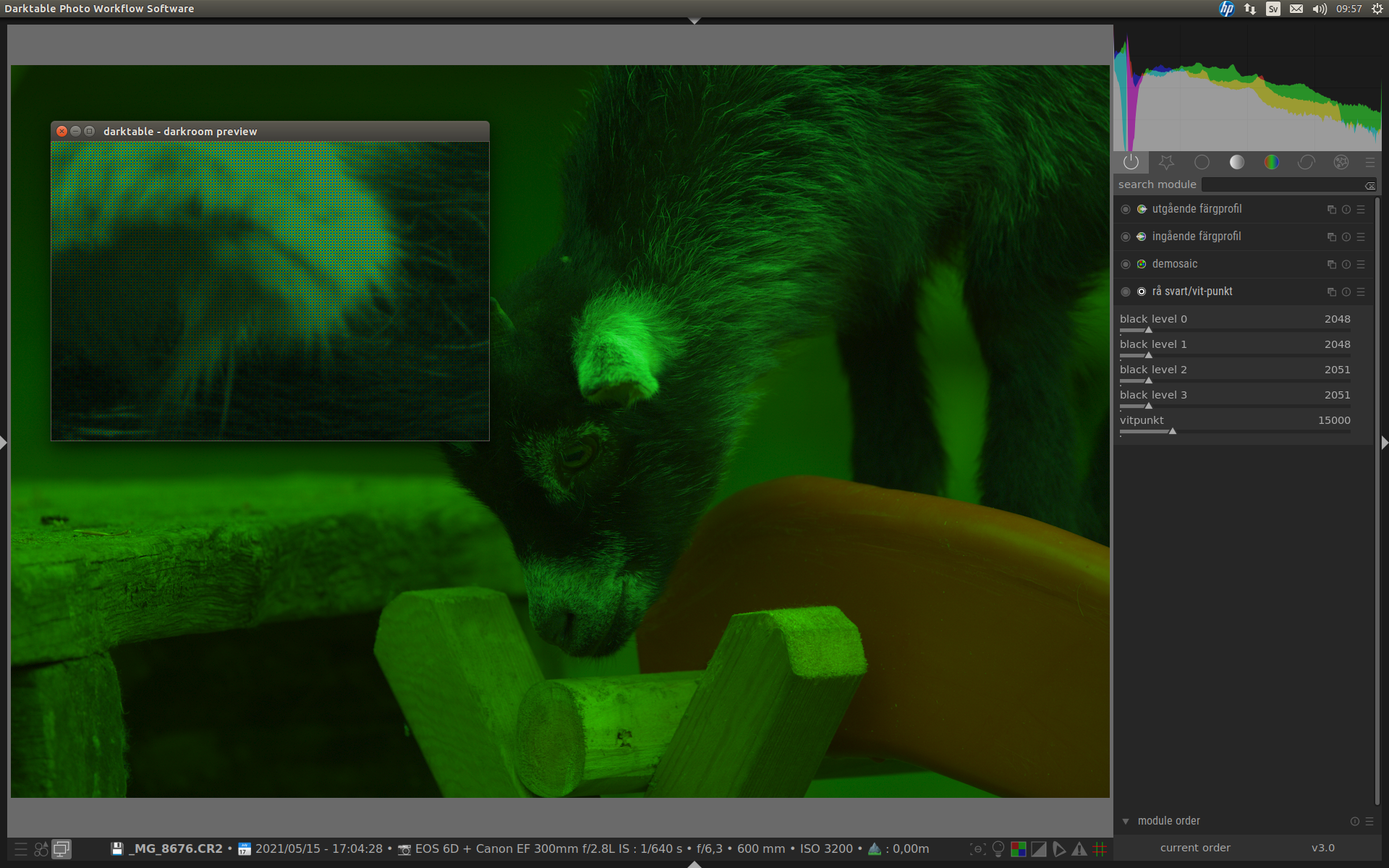The image size is (1389, 868).
Task: Reset utgående färgprofil module parameters
Action: 1346,210
